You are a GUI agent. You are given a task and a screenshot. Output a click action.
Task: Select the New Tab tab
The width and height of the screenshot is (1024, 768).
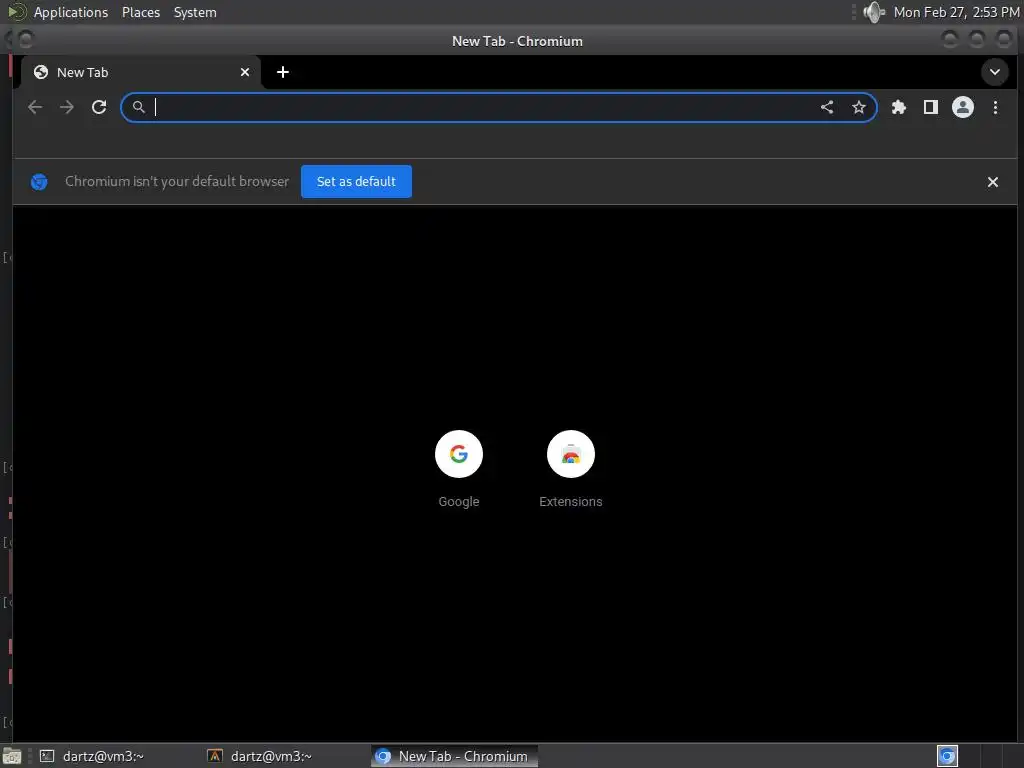pos(140,72)
